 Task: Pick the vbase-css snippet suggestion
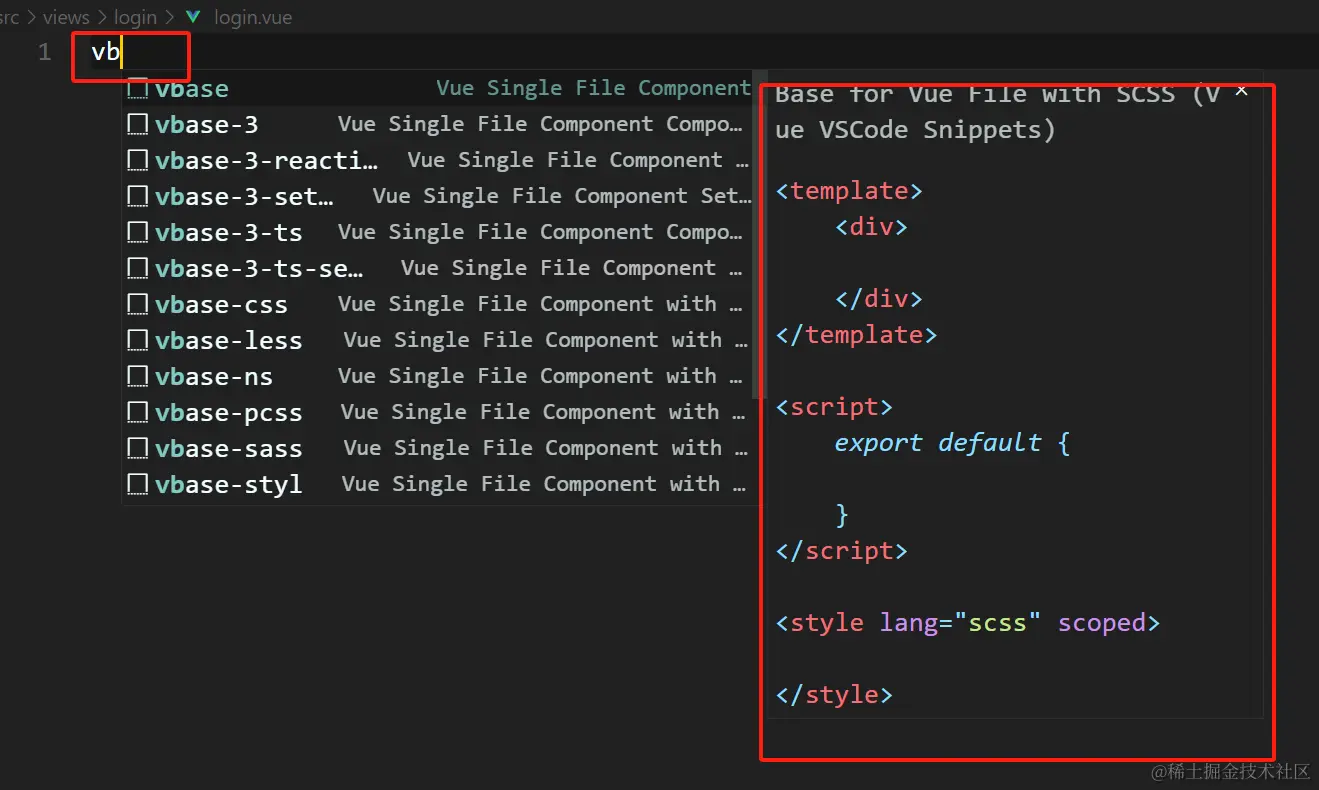tap(439, 304)
